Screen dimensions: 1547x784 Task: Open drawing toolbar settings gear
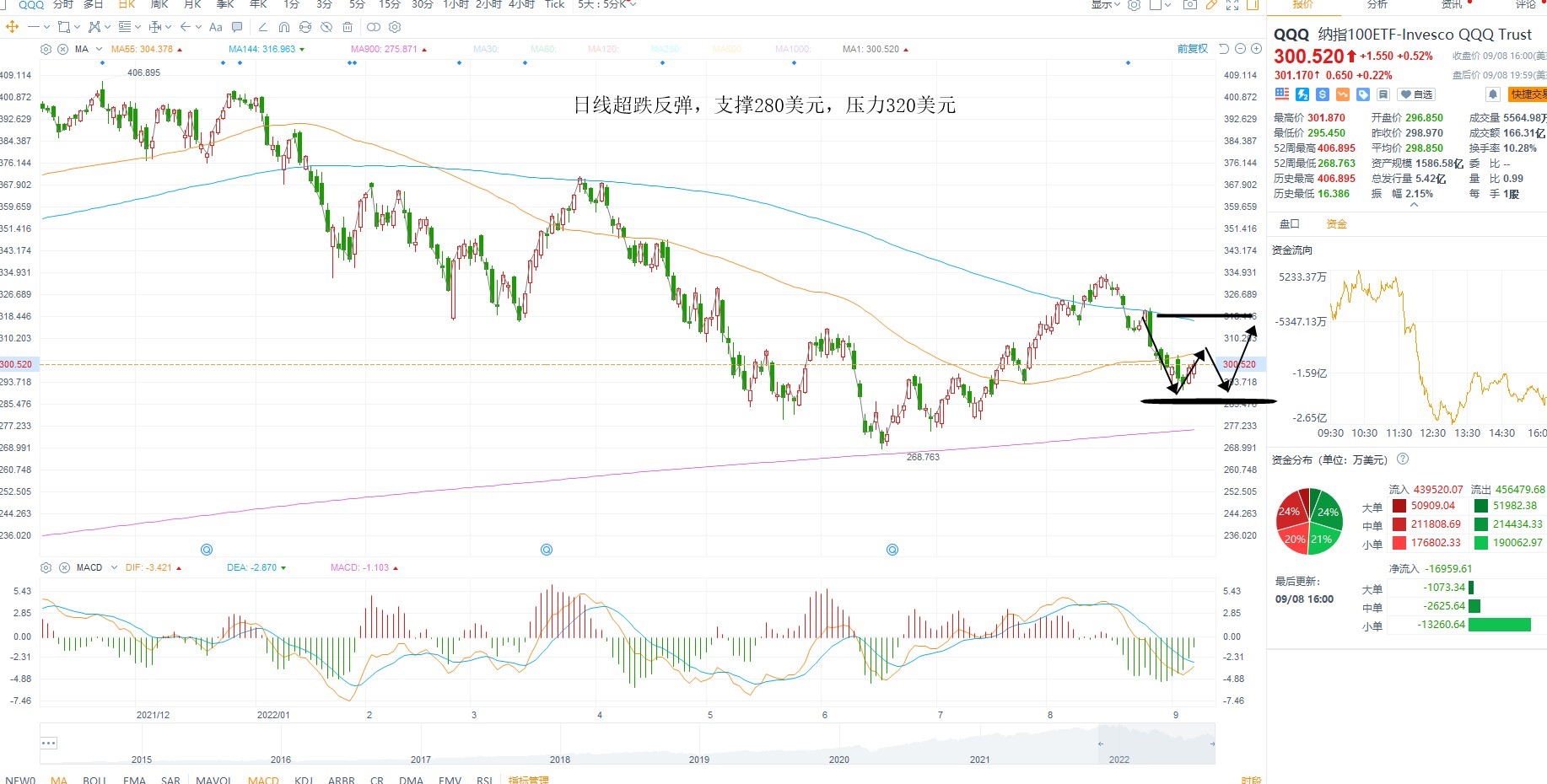395,27
